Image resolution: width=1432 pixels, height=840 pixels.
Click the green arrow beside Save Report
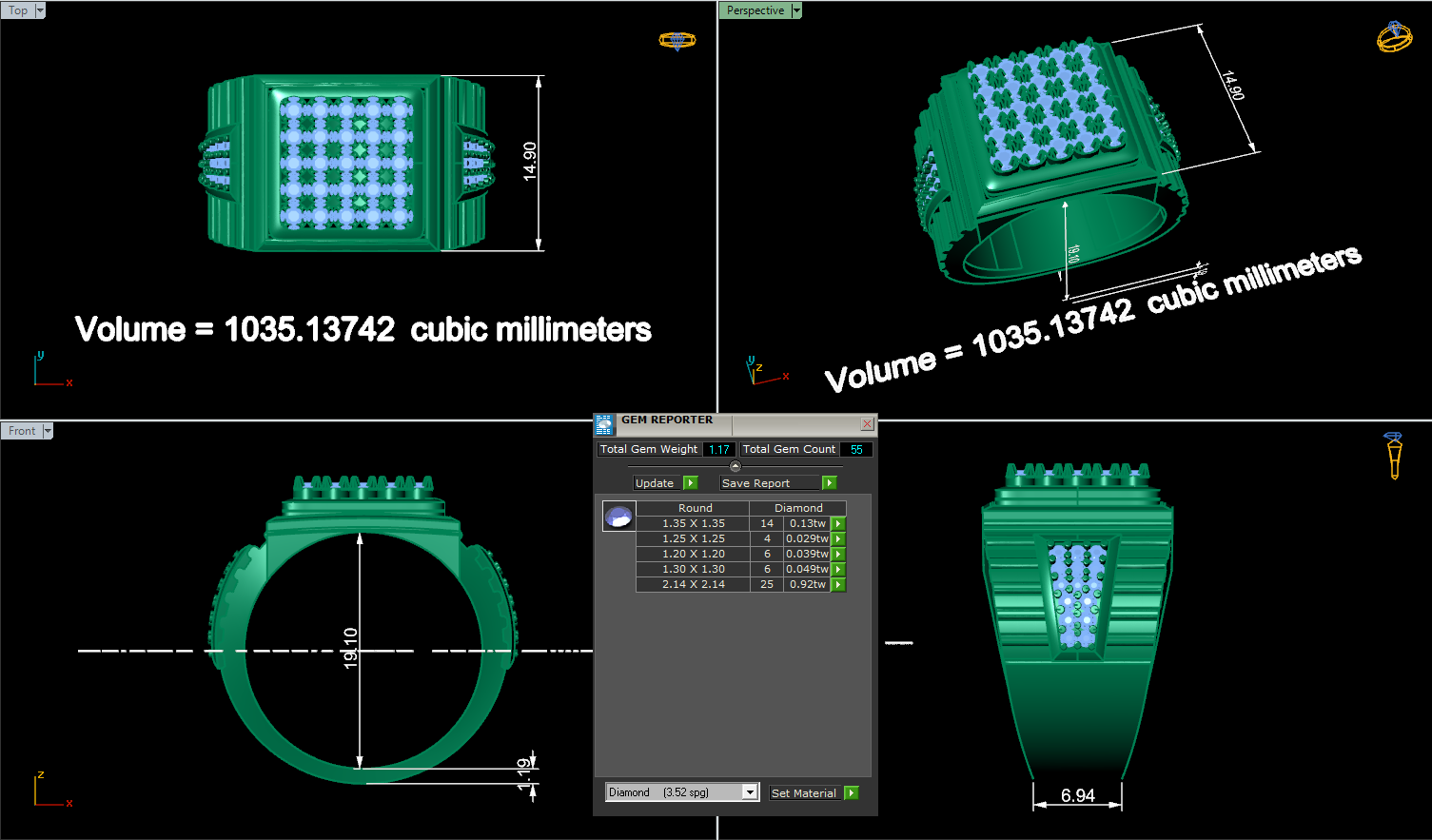pos(829,483)
